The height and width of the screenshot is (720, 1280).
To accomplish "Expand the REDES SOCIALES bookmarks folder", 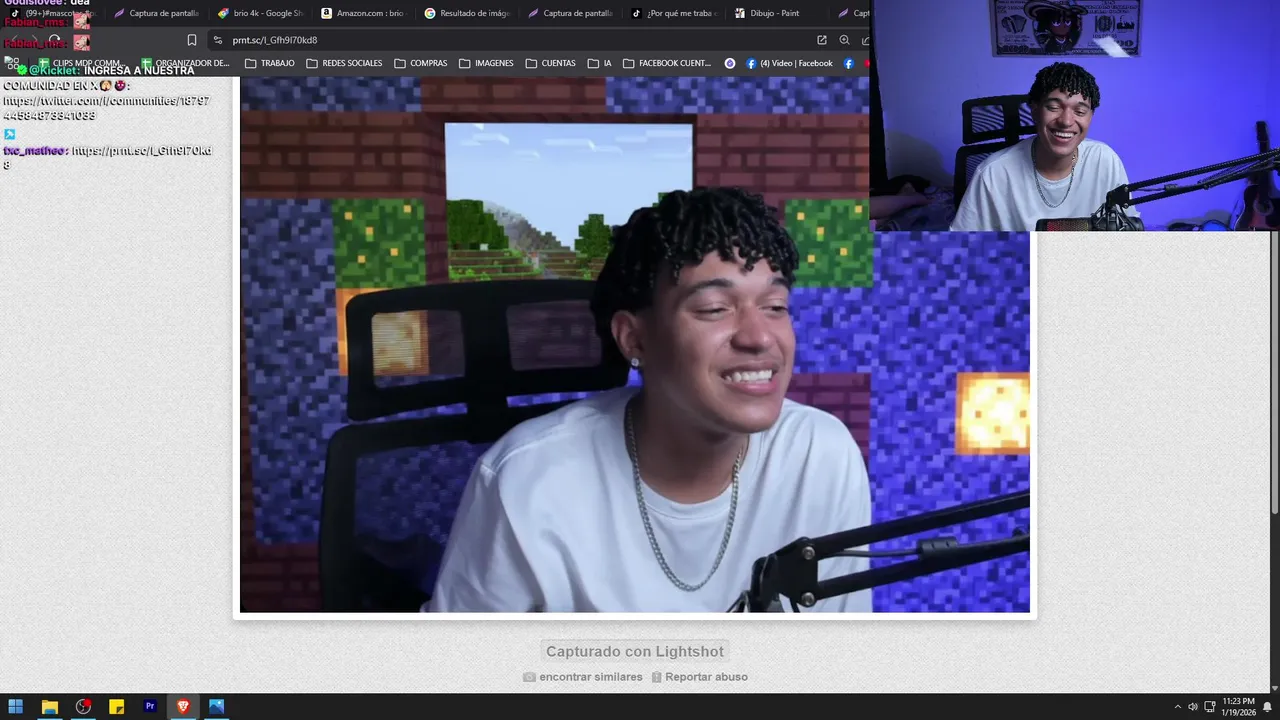I will [344, 63].
